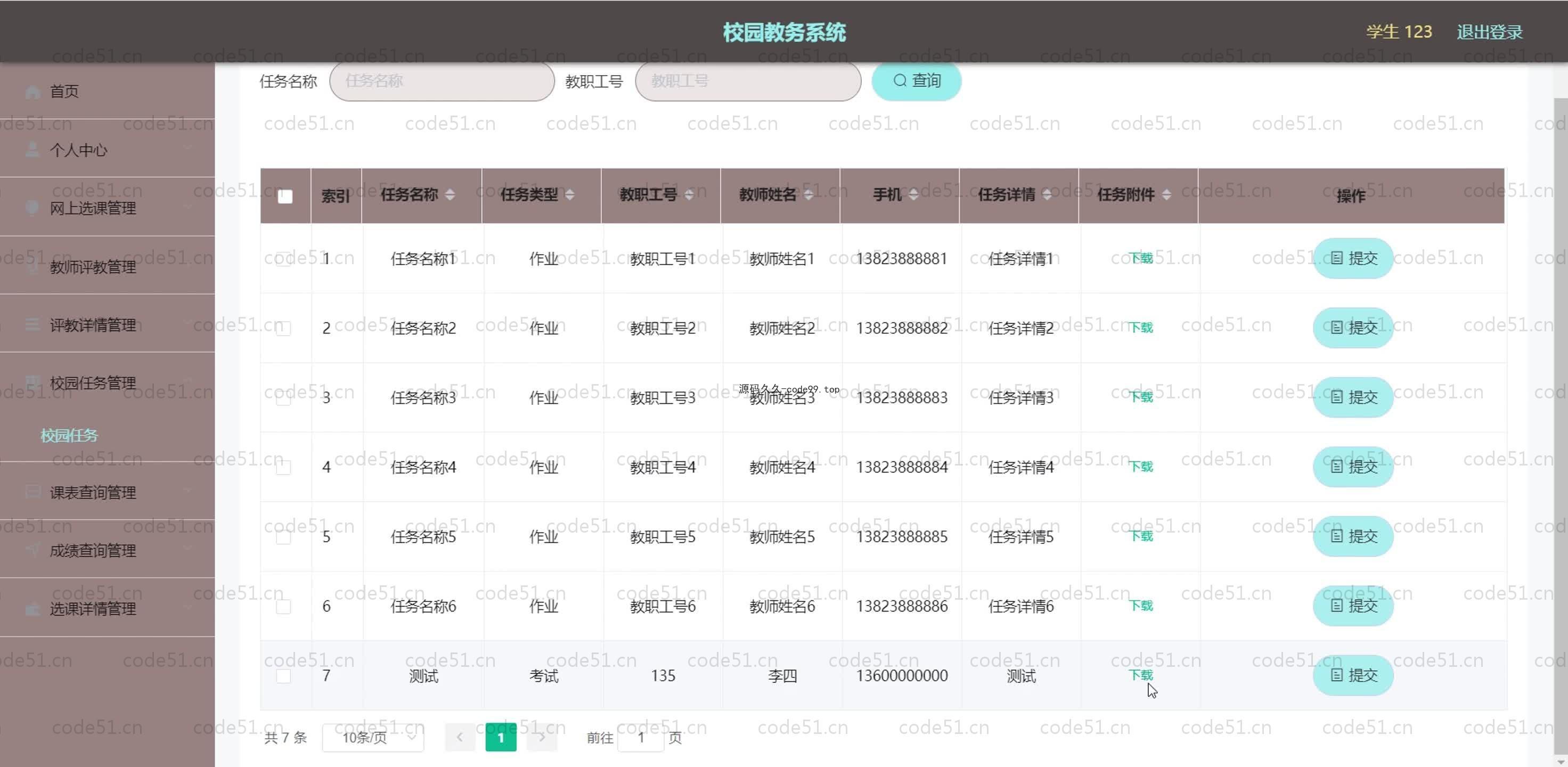Click the icon beside 网上选课管理

pyautogui.click(x=33, y=208)
